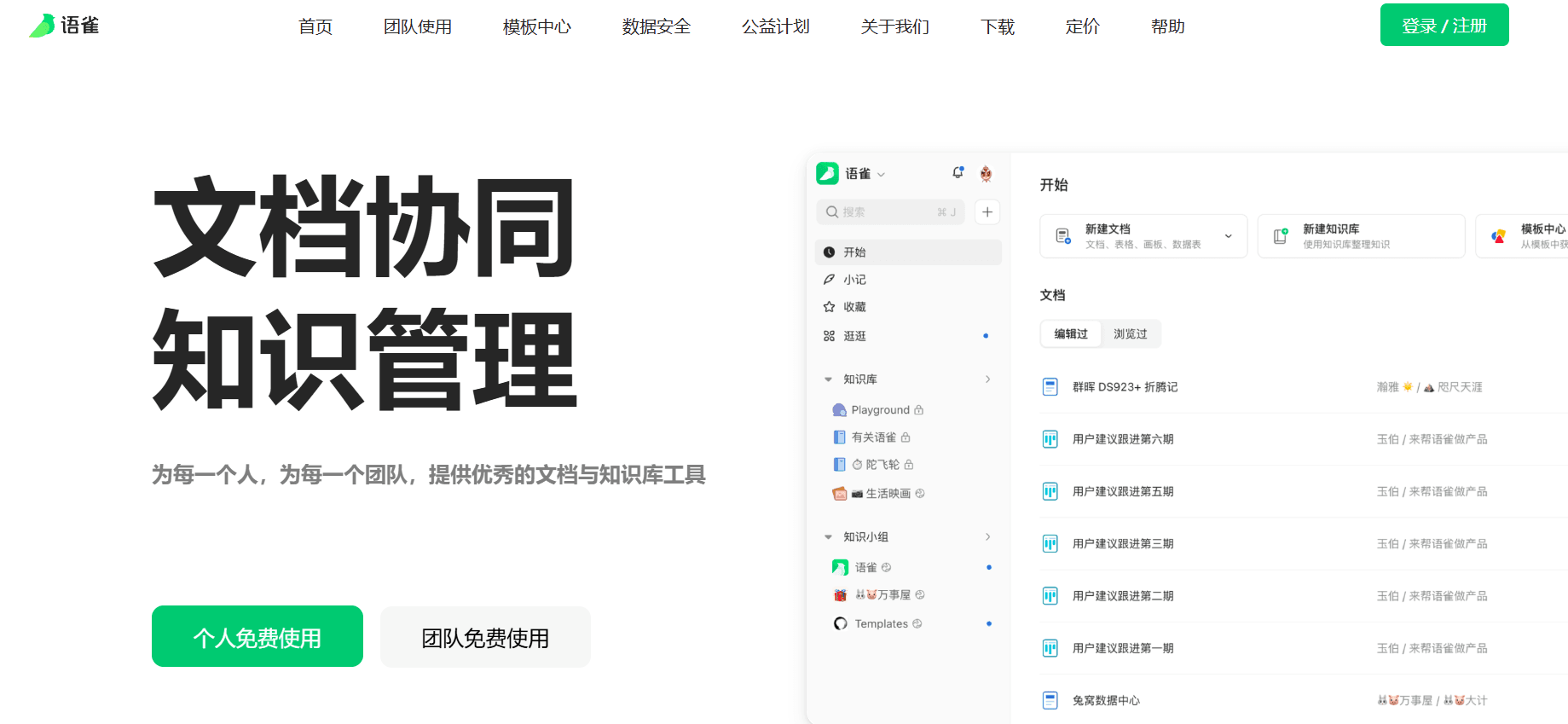Click the clock icon for 开始
Image resolution: width=1568 pixels, height=724 pixels.
(829, 252)
